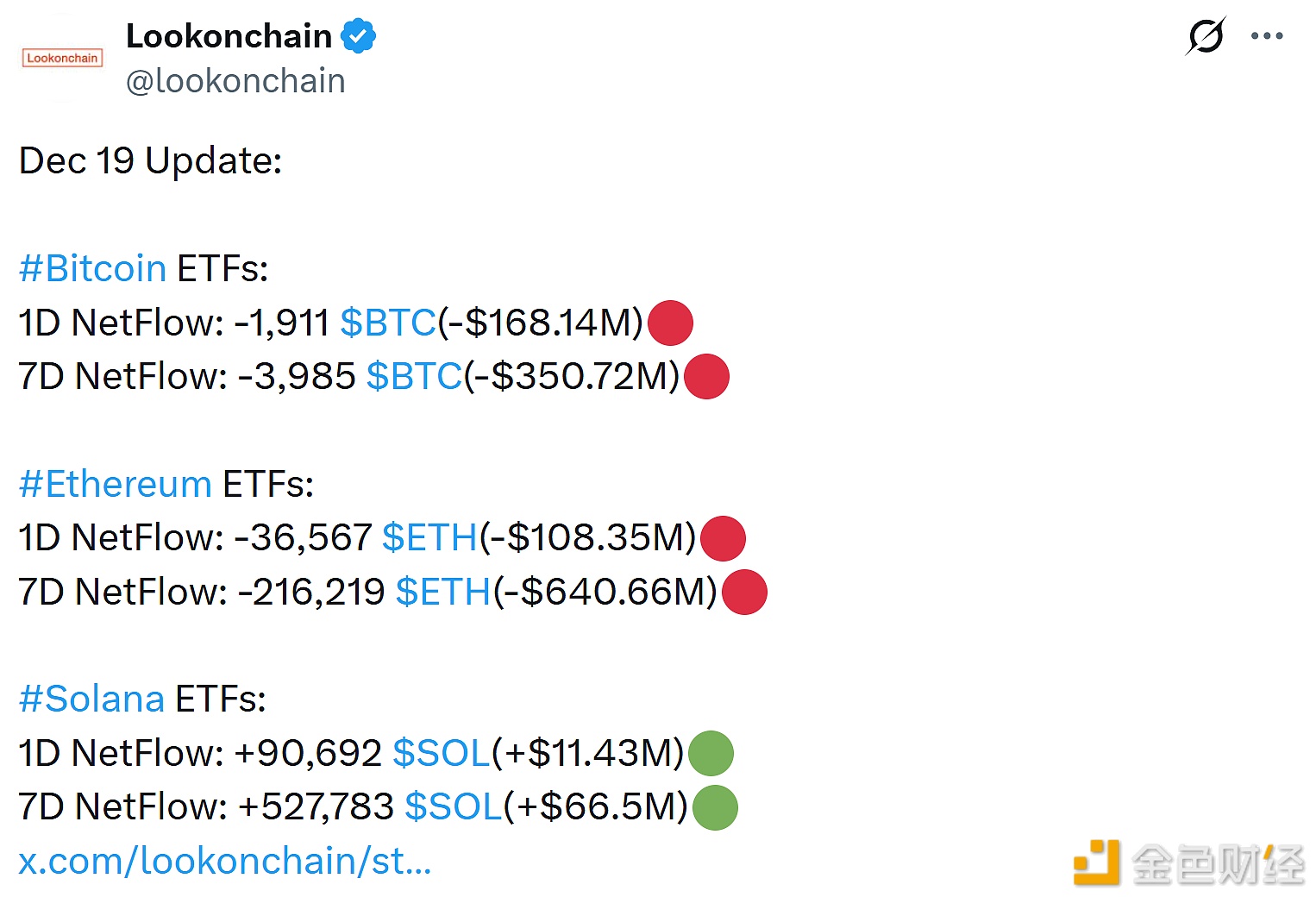Click the orange watermark logo icon
Image resolution: width=1316 pixels, height=897 pixels.
(1096, 862)
